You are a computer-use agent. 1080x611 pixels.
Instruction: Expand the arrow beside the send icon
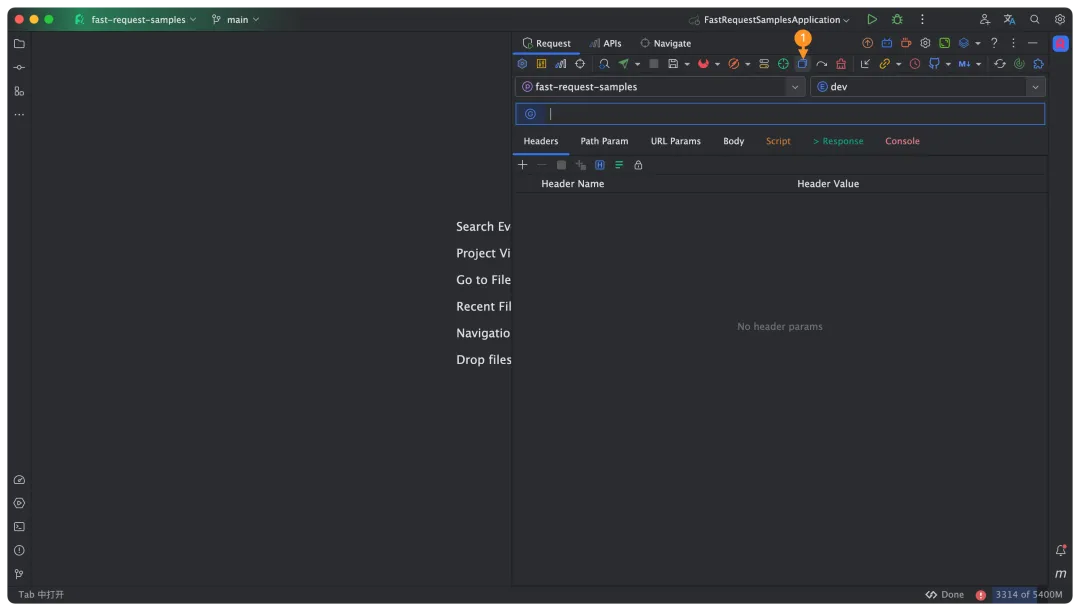point(637,65)
